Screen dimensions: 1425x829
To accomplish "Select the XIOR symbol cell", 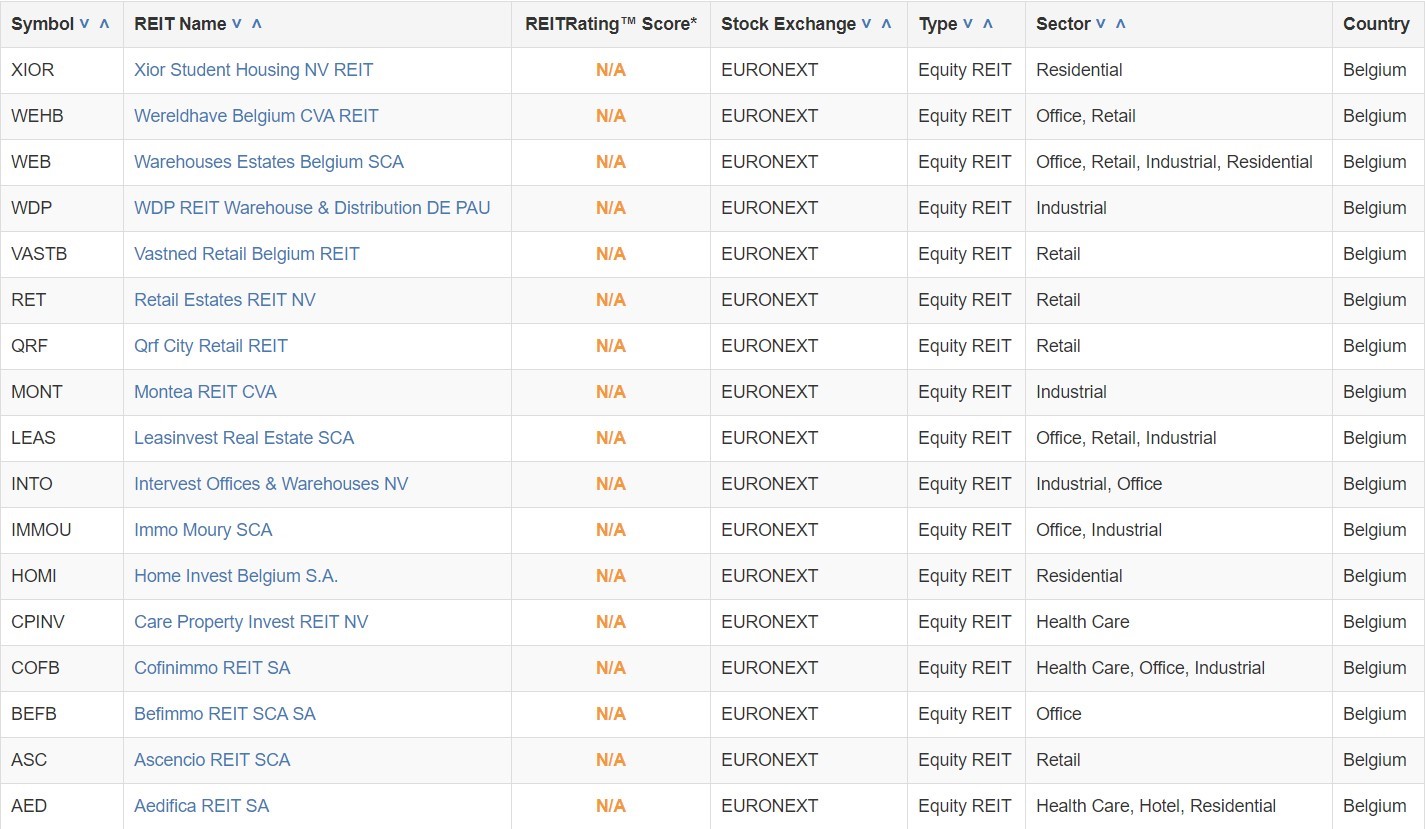I will tap(62, 70).
